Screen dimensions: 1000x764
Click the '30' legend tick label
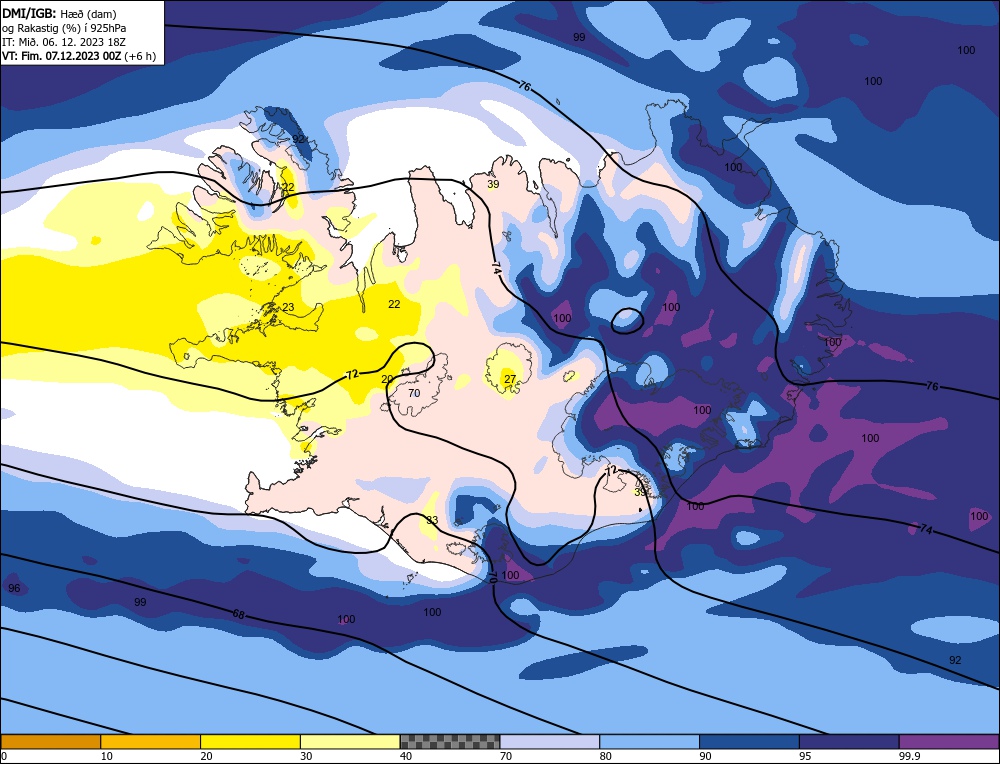pos(306,756)
